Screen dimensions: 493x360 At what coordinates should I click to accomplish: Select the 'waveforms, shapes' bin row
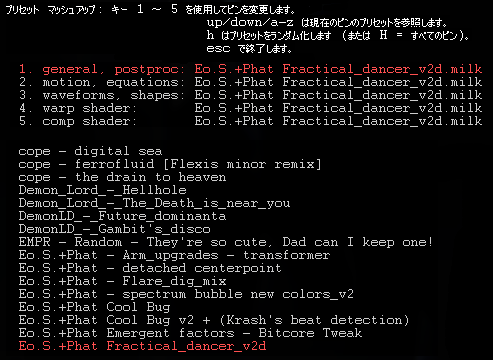250,95
